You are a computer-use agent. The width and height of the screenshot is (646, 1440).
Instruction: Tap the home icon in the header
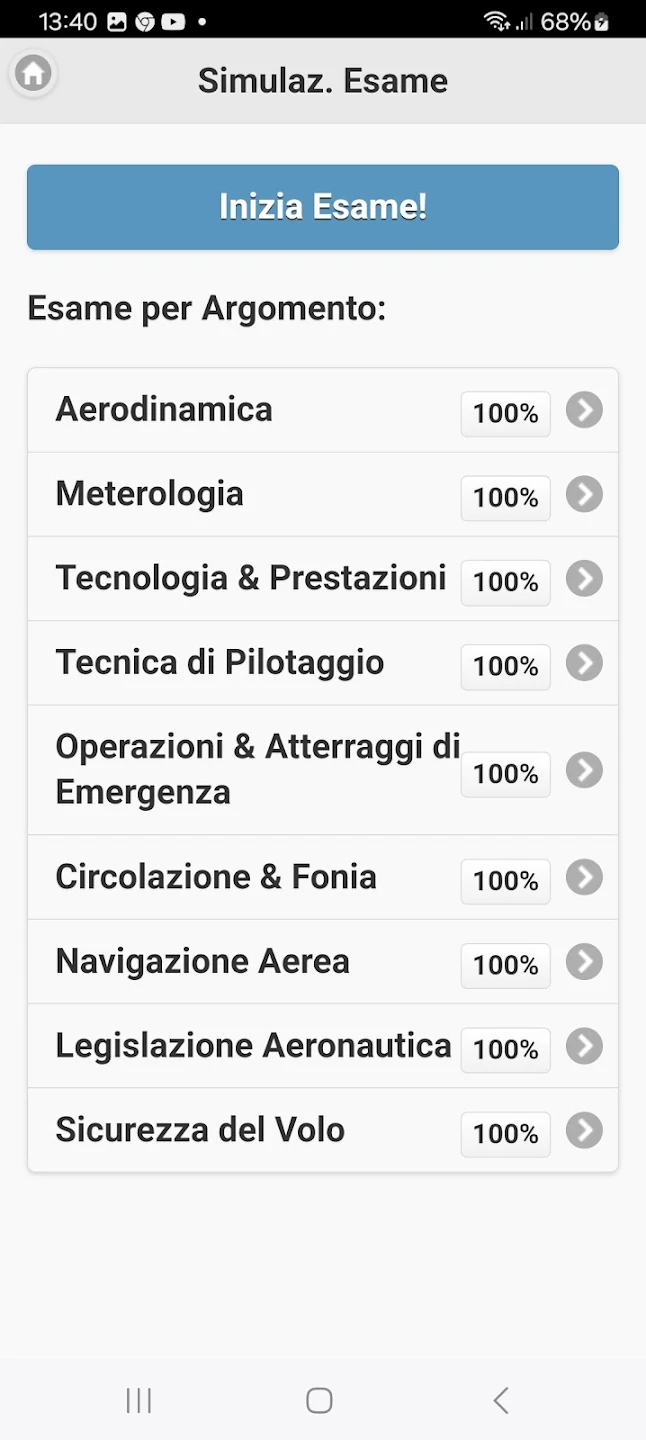(x=33, y=73)
